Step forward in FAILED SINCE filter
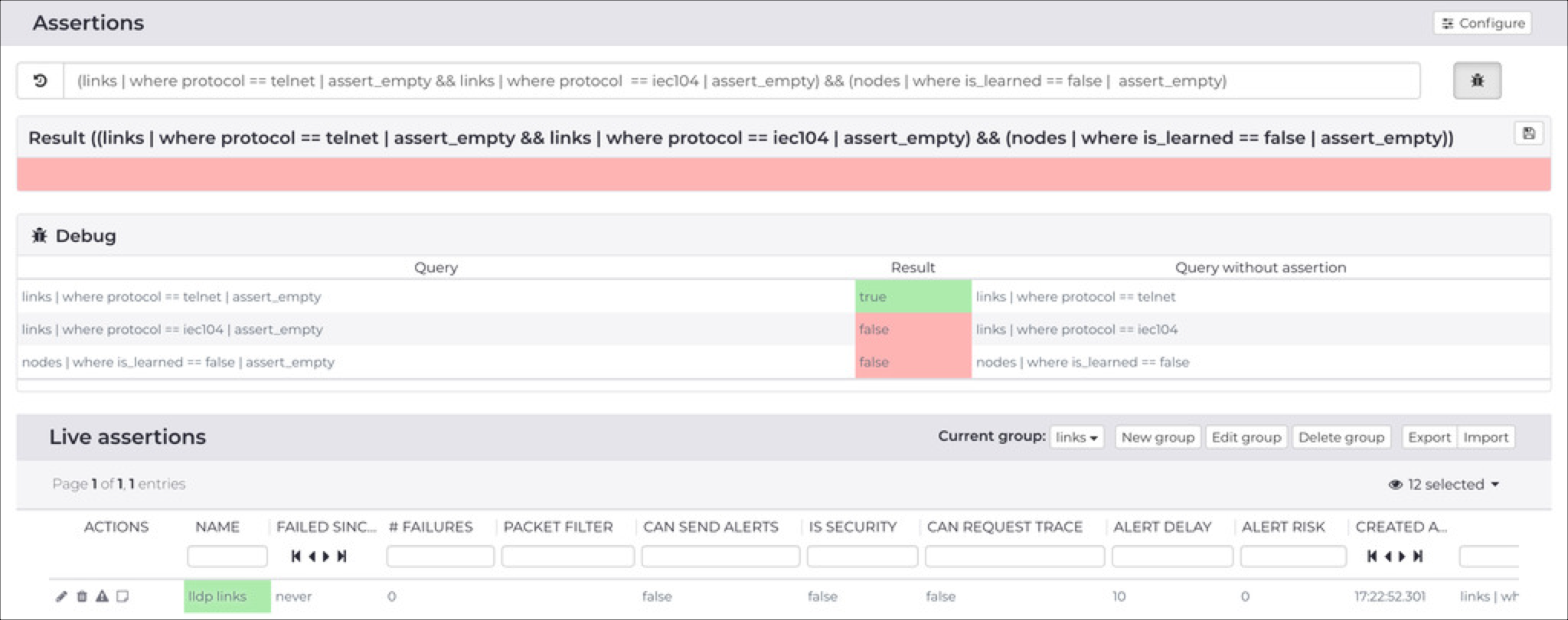Image resolution: width=1568 pixels, height=620 pixels. pyautogui.click(x=326, y=556)
